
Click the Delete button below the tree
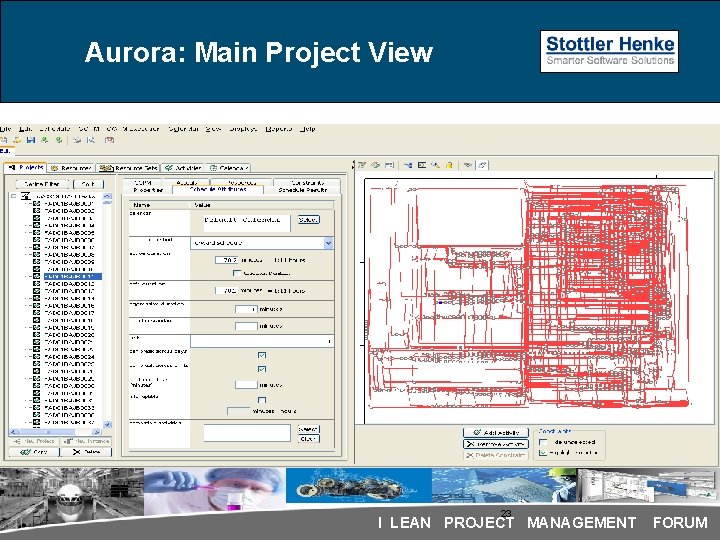(86, 452)
